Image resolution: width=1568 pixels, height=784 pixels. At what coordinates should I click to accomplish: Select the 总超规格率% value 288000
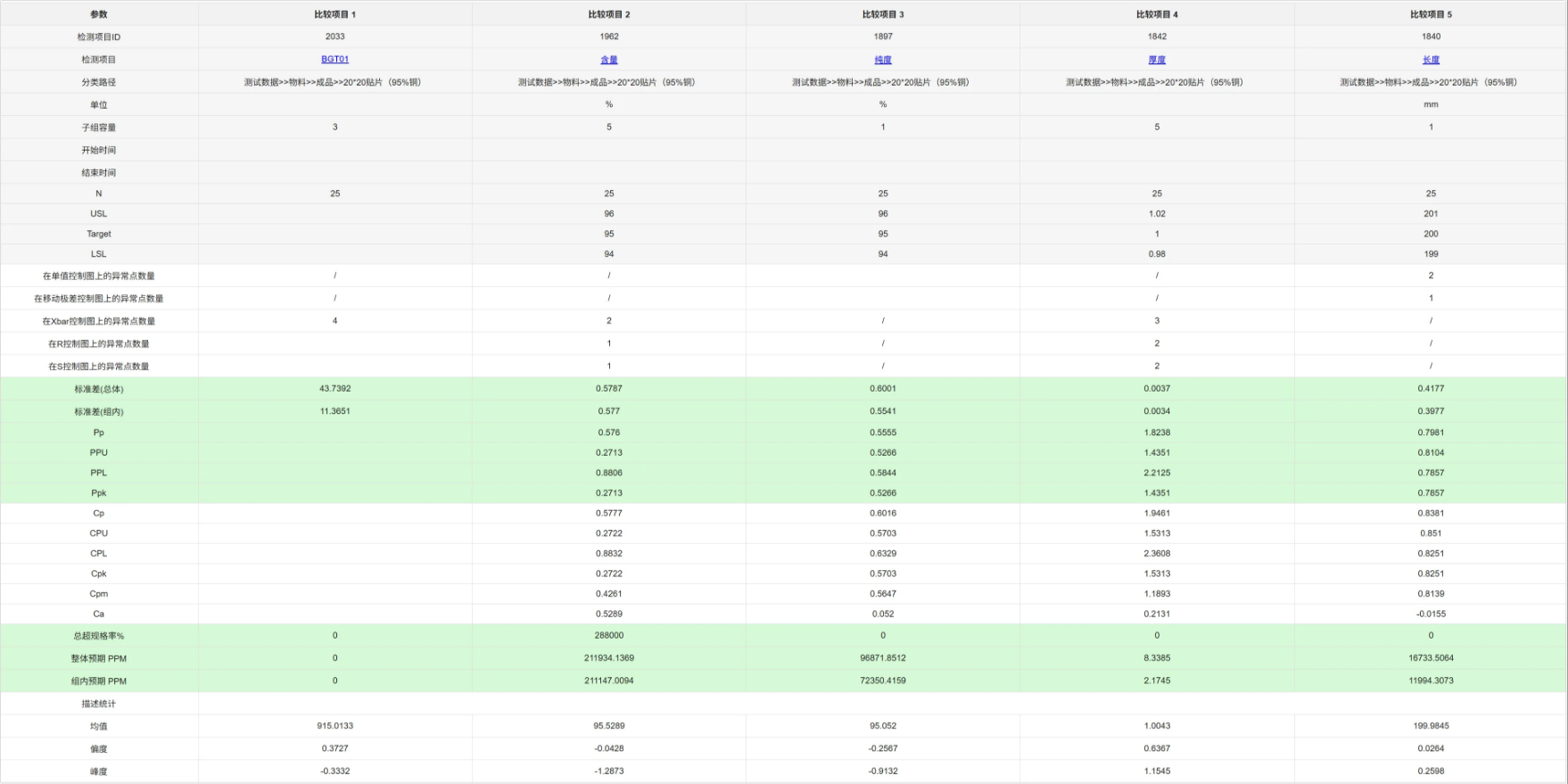click(x=608, y=636)
